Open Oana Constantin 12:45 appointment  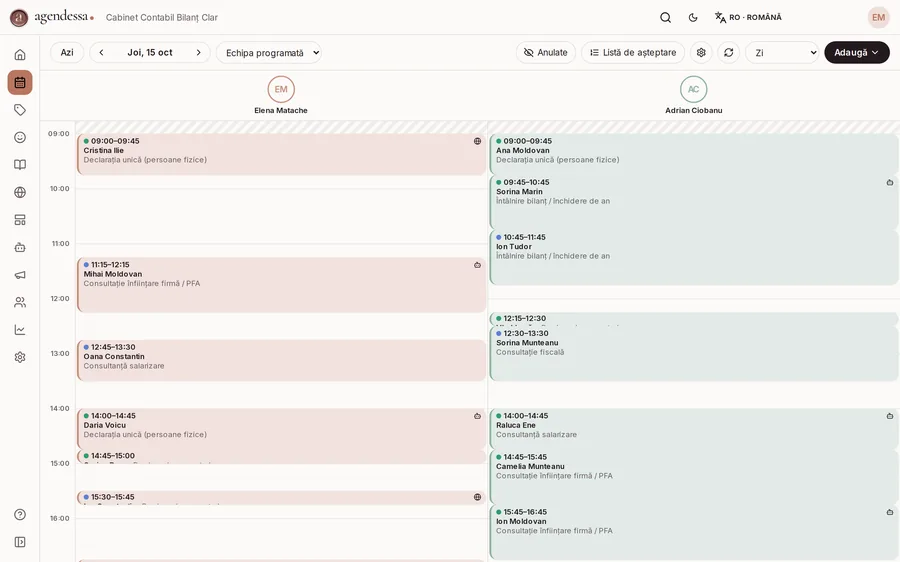point(282,361)
